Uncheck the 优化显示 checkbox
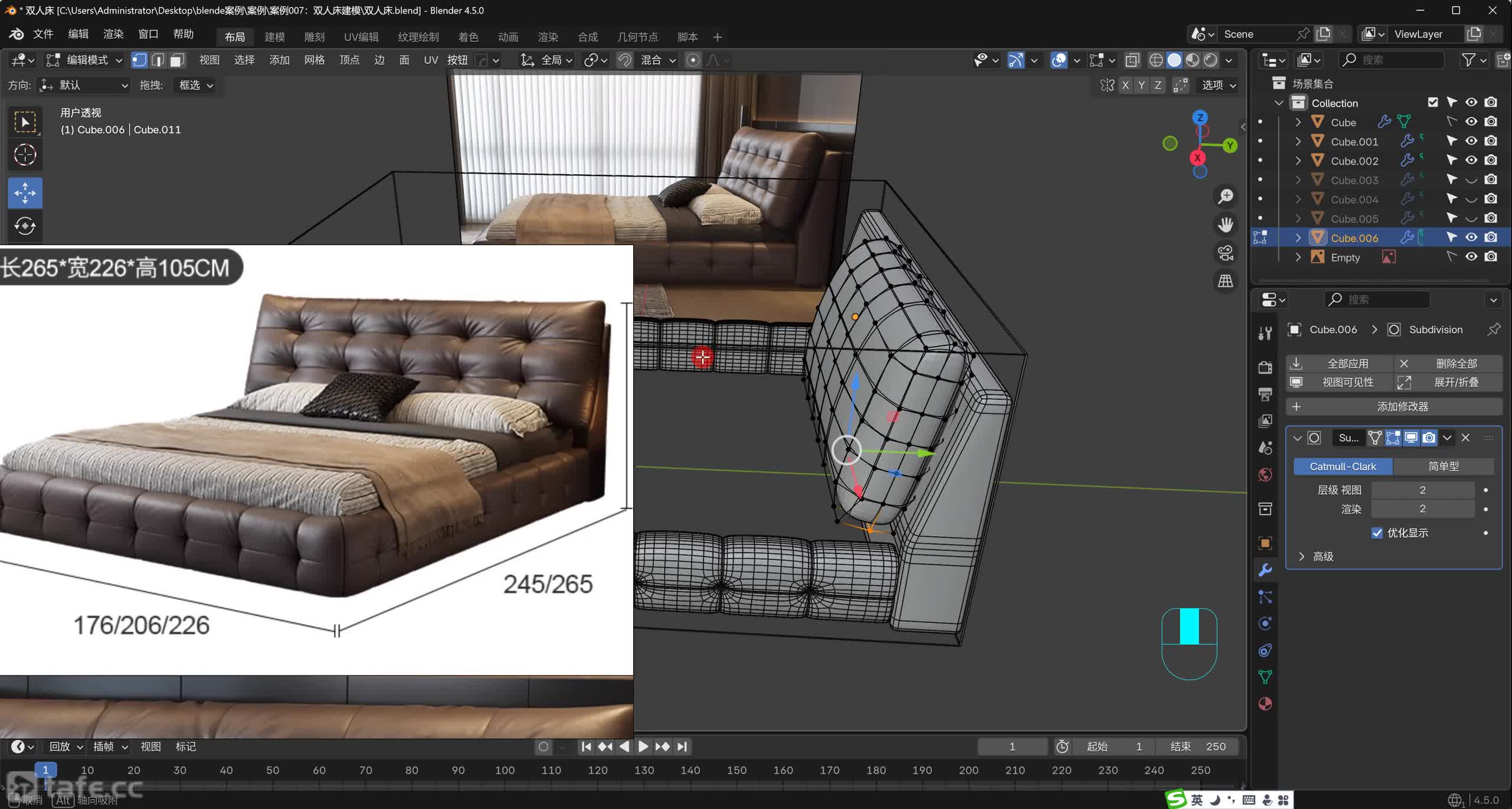 coord(1377,533)
